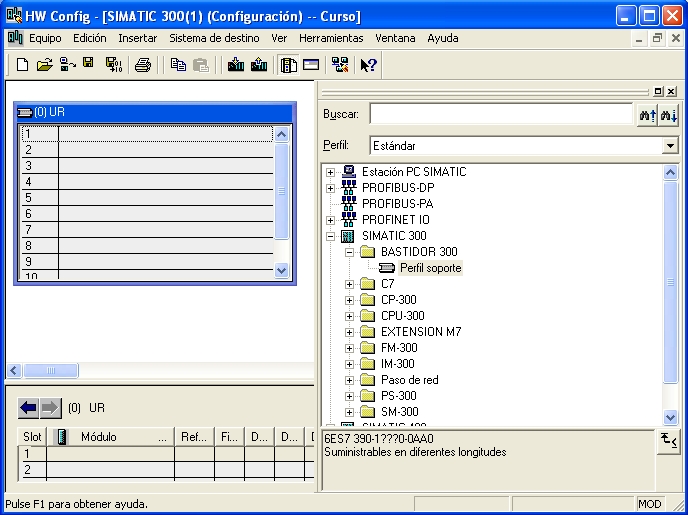The height and width of the screenshot is (515, 688).
Task: Click the Open ONLINE station icon
Action: pyautogui.click(x=68, y=64)
